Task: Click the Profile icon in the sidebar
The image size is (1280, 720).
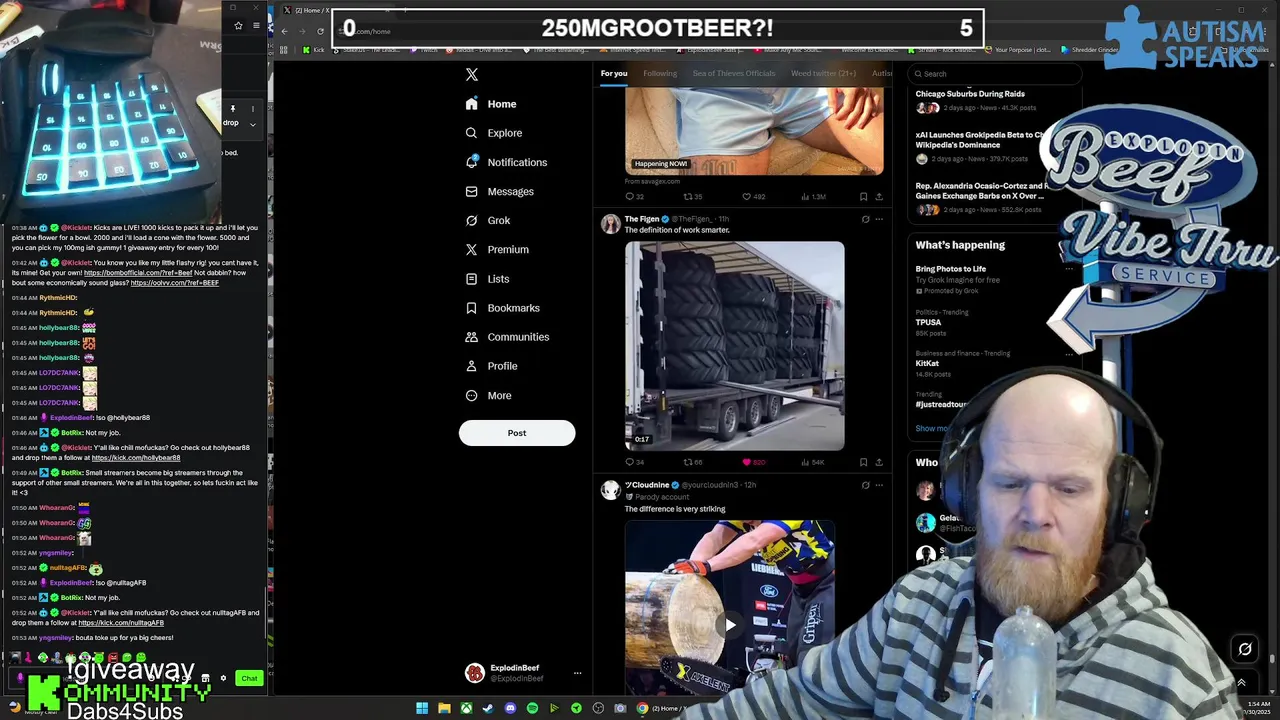Action: point(472,366)
